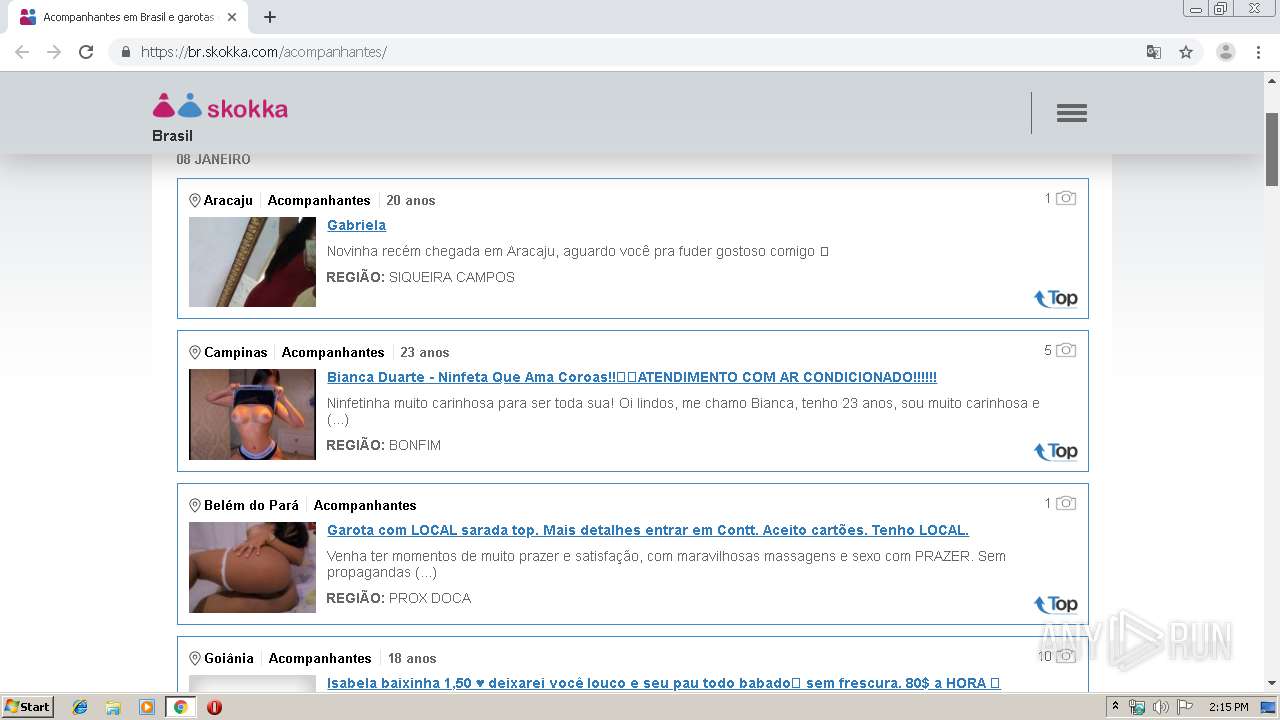Open the Isabela baixinha listing title

click(663, 683)
